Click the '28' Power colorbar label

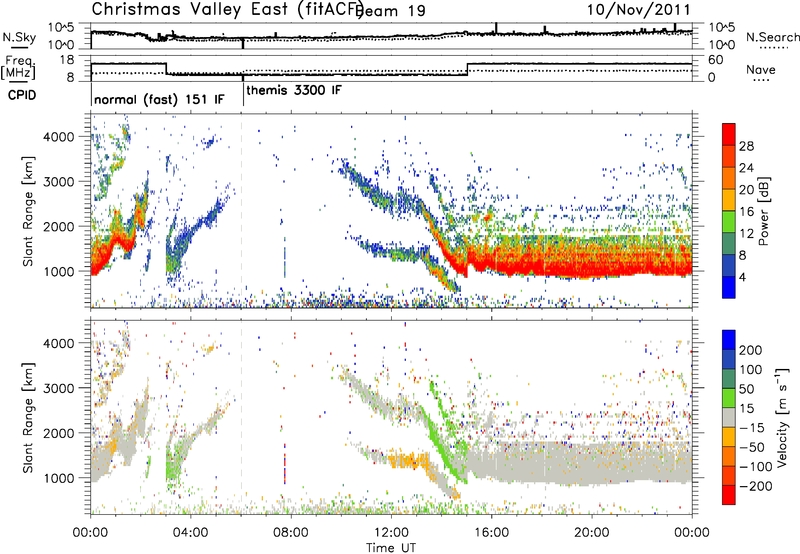746,146
